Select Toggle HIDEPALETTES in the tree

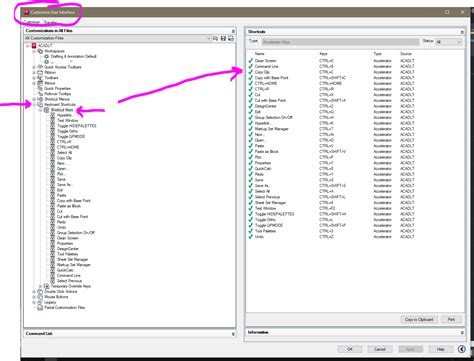tap(77, 126)
